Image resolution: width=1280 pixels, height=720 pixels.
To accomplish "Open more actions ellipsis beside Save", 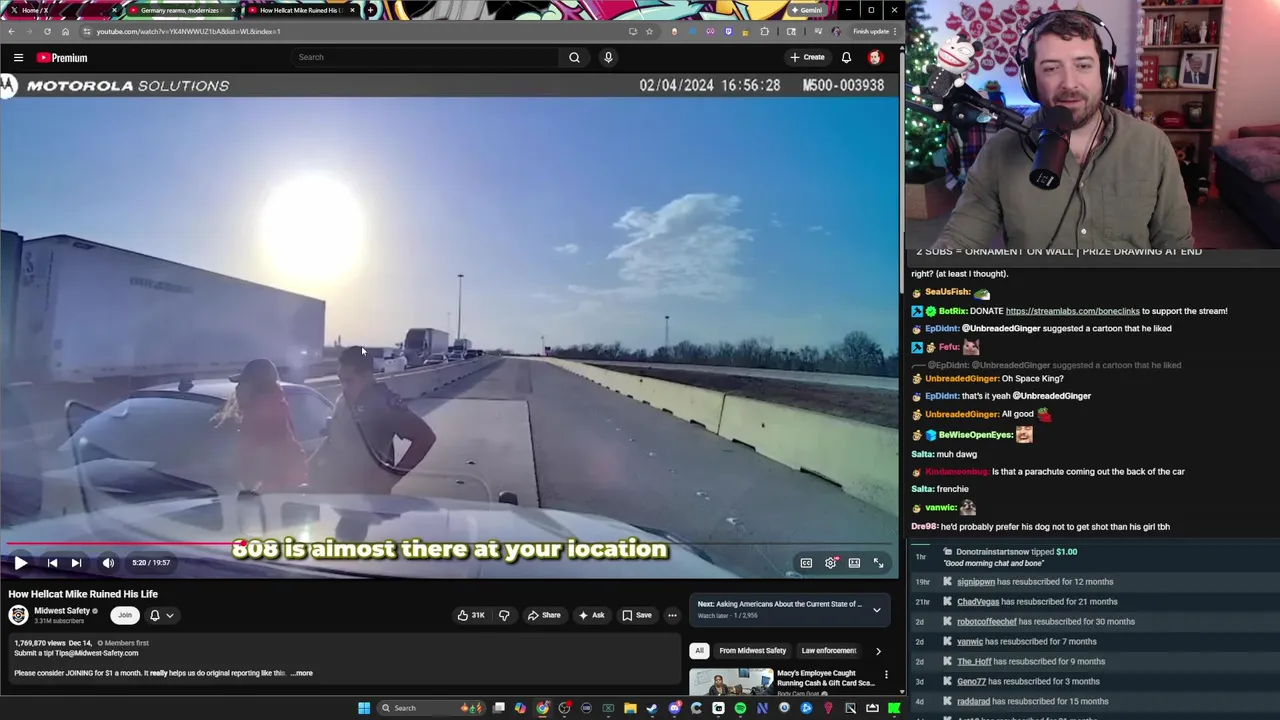I will click(x=672, y=615).
